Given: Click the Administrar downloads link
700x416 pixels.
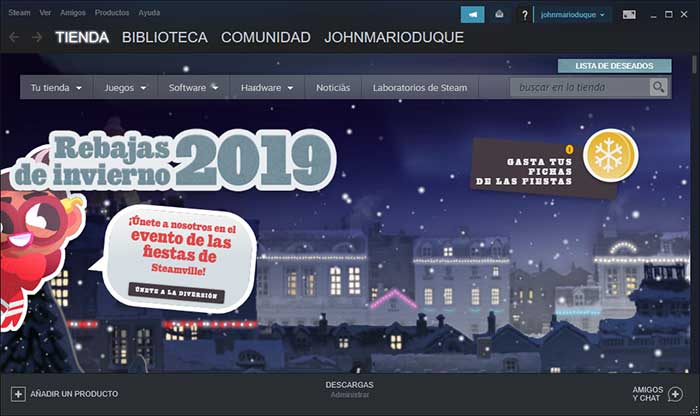Looking at the screenshot, I should pyautogui.click(x=350, y=395).
